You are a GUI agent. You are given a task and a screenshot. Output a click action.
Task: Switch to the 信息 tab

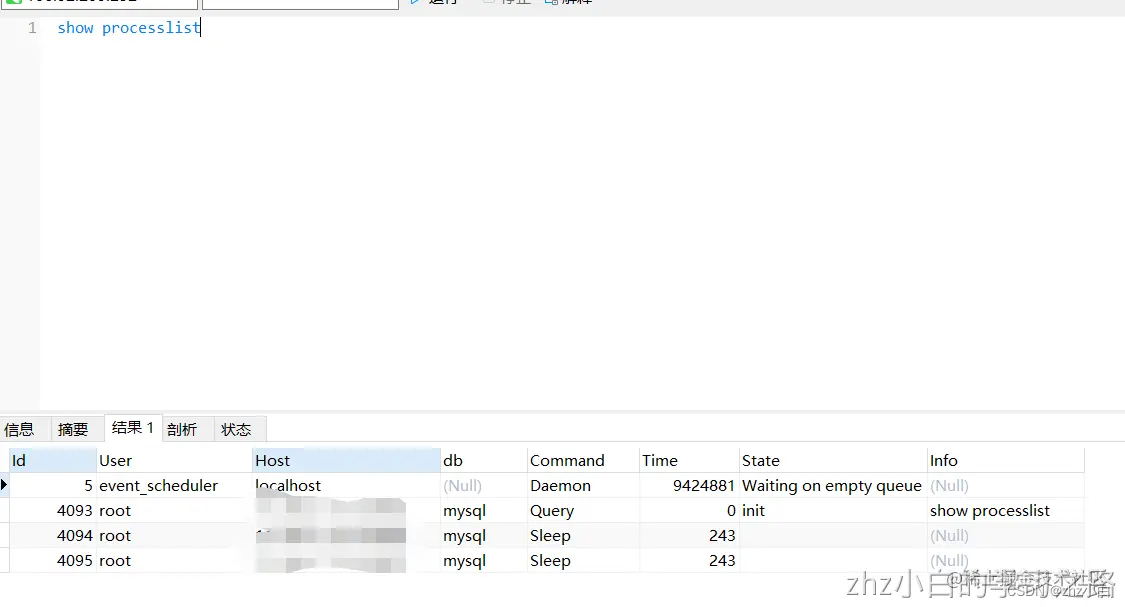click(19, 429)
